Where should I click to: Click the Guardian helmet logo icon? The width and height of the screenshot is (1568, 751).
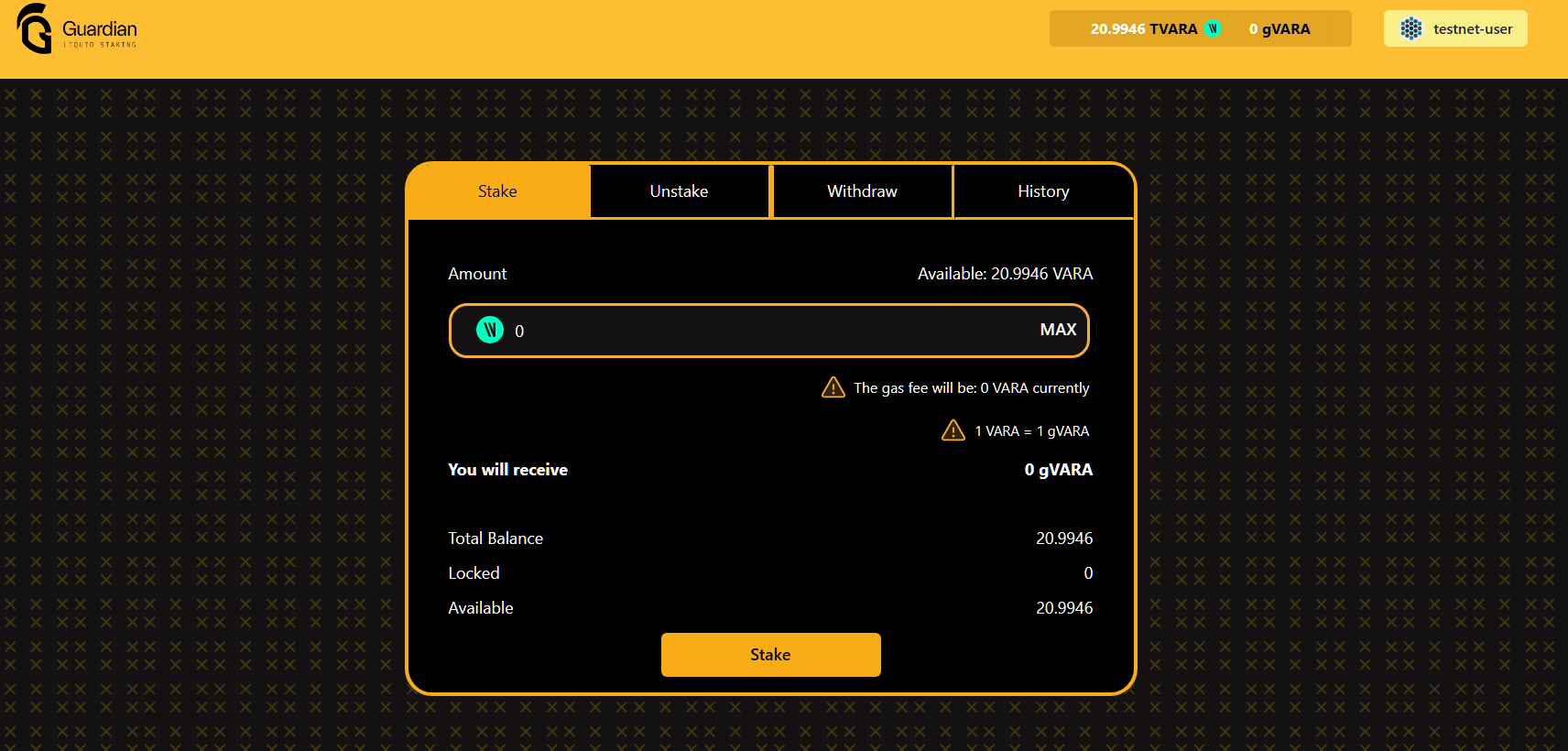coord(34,29)
